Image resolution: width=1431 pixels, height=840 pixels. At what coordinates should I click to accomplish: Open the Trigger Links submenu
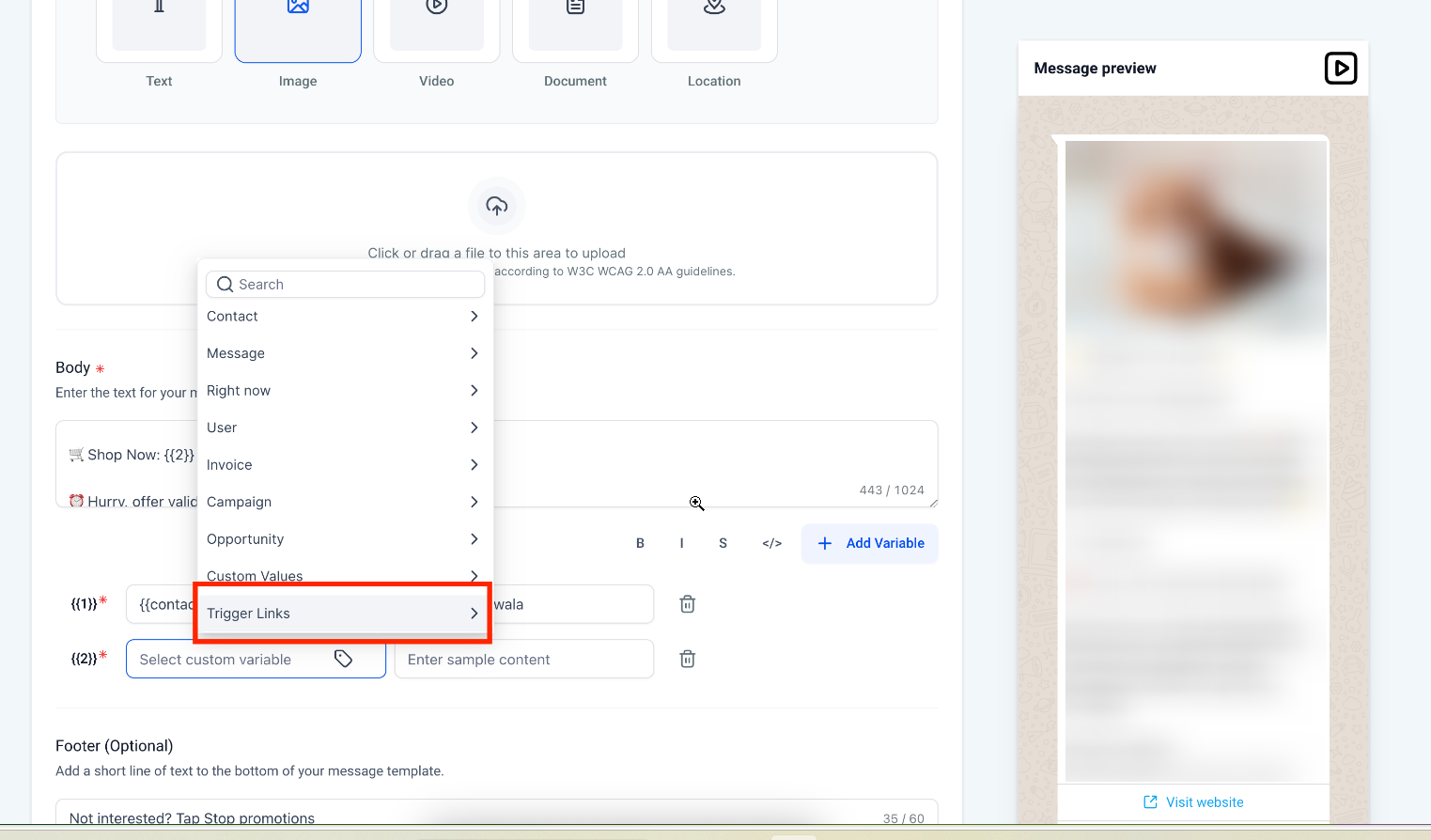point(343,614)
